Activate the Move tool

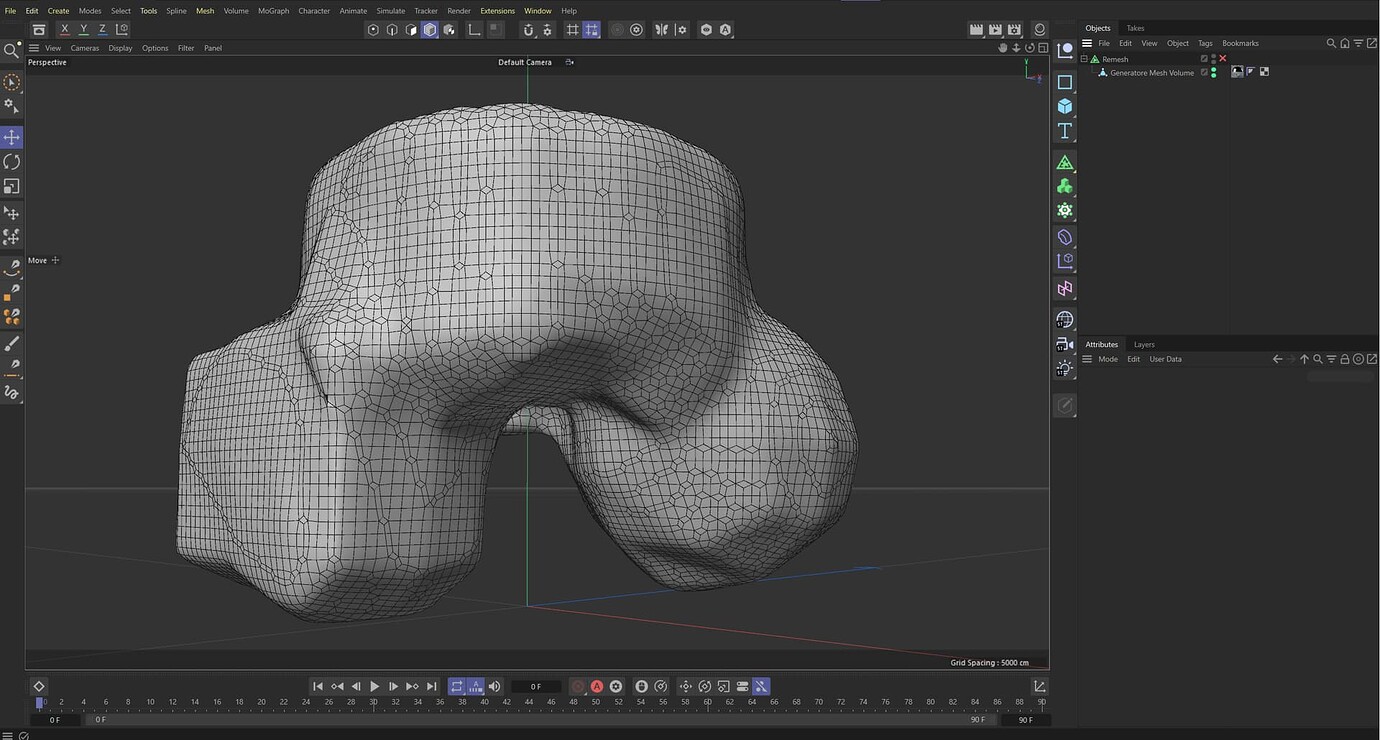coord(12,137)
